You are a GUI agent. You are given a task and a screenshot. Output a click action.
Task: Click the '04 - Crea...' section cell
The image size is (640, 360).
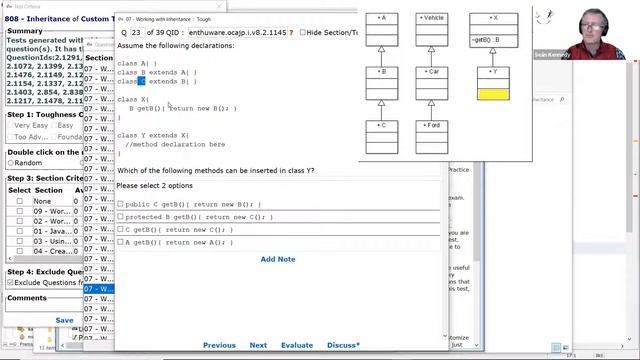pos(52,251)
